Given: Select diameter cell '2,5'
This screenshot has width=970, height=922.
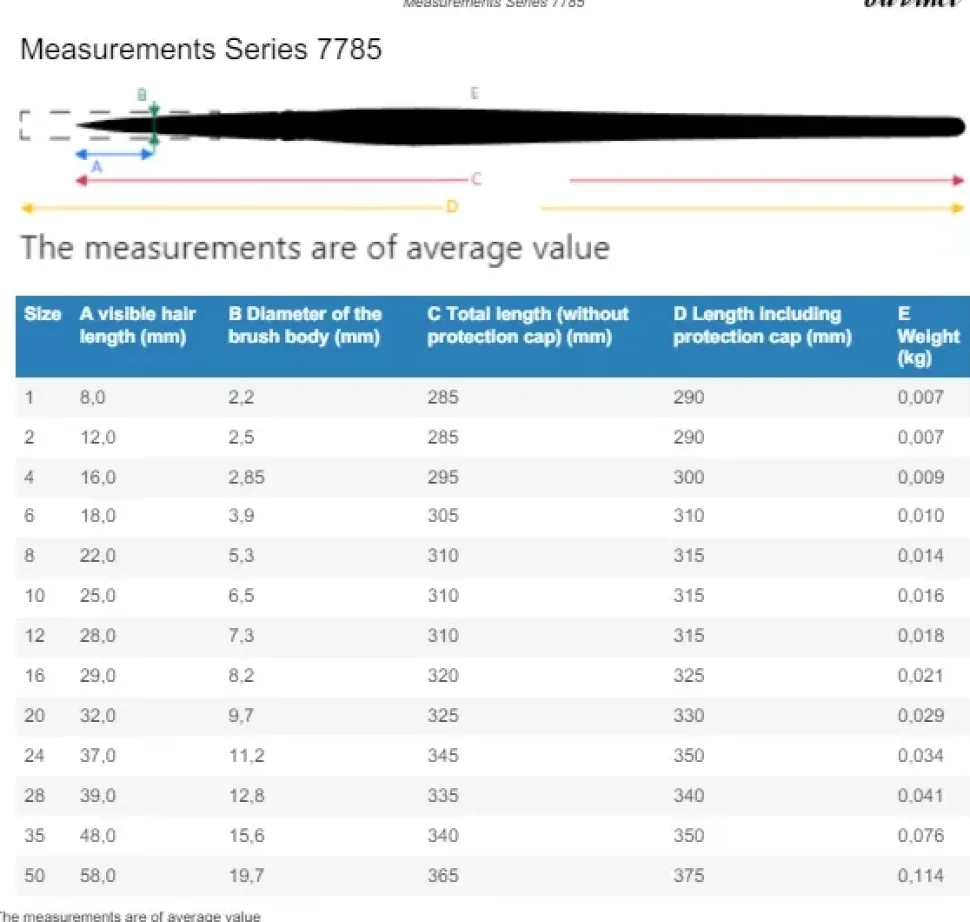Looking at the screenshot, I should (x=241, y=437).
